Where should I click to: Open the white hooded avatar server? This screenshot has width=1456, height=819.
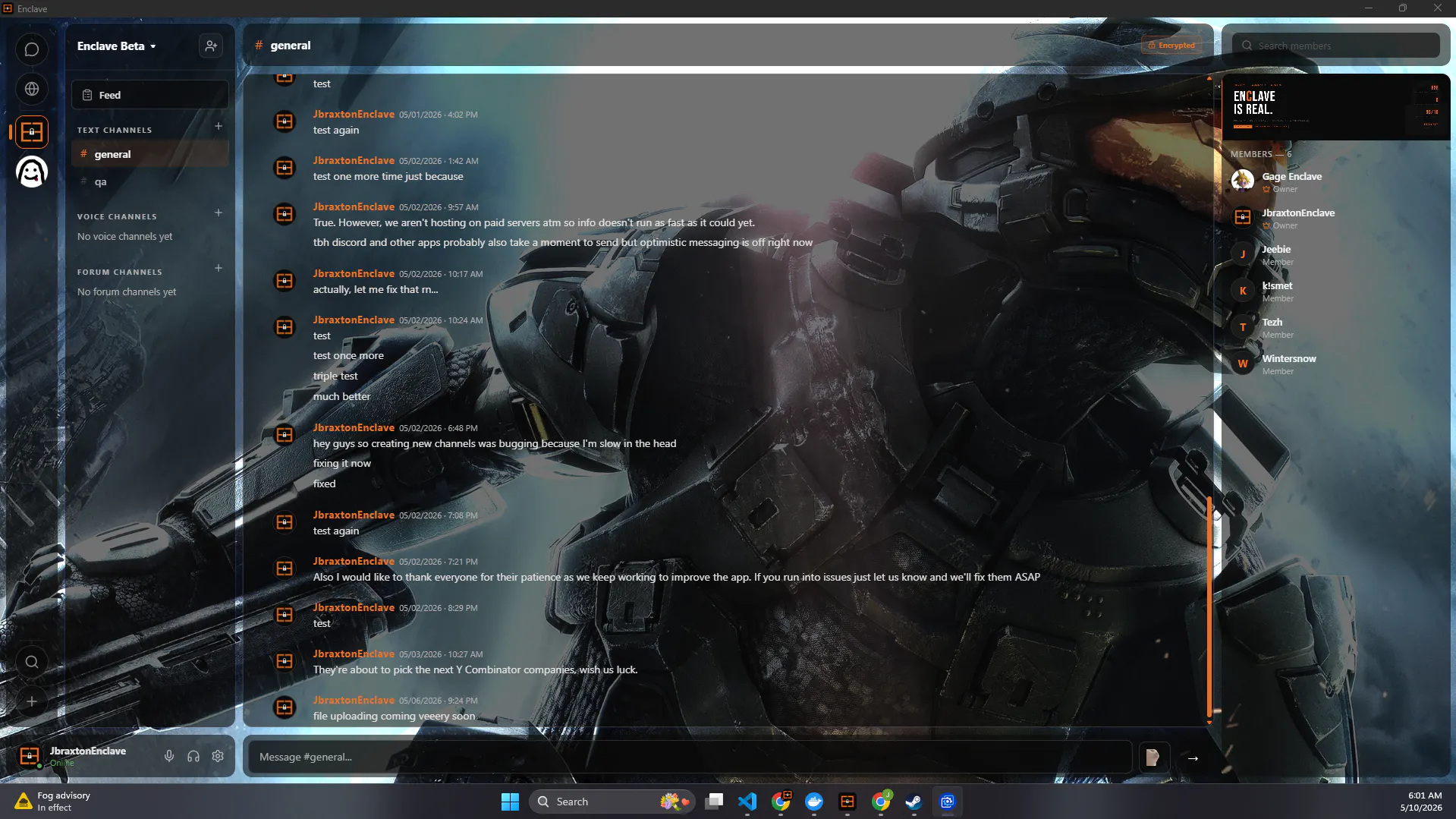pos(32,172)
